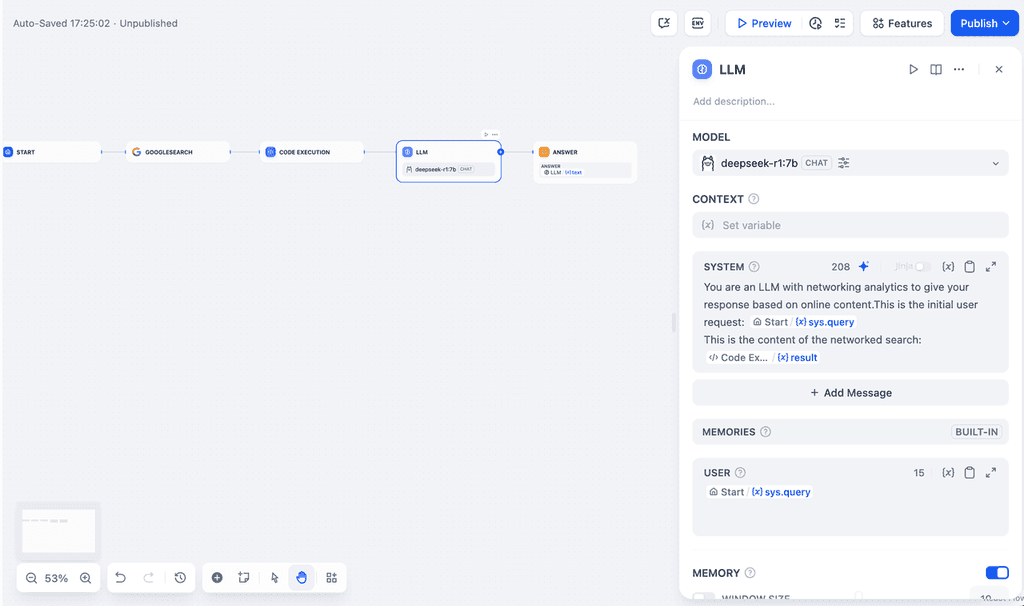
Task: View workflow run history via clock icon
Action: click(x=179, y=578)
